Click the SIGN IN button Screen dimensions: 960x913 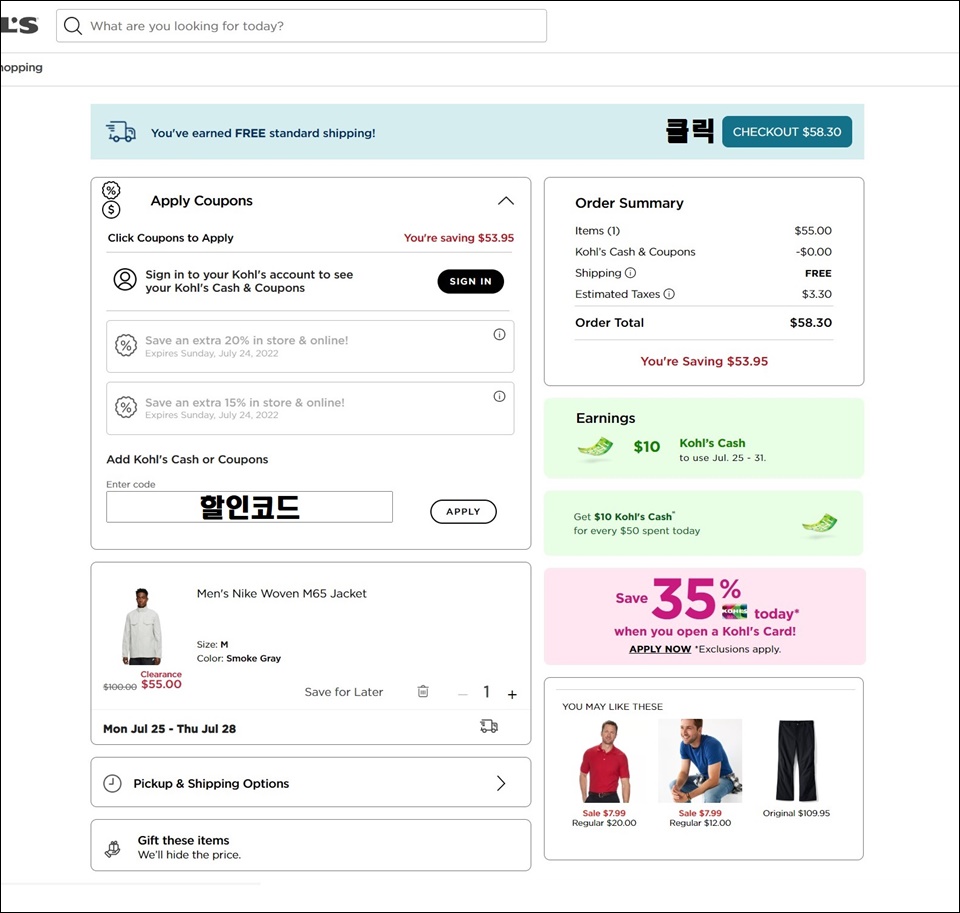[470, 281]
